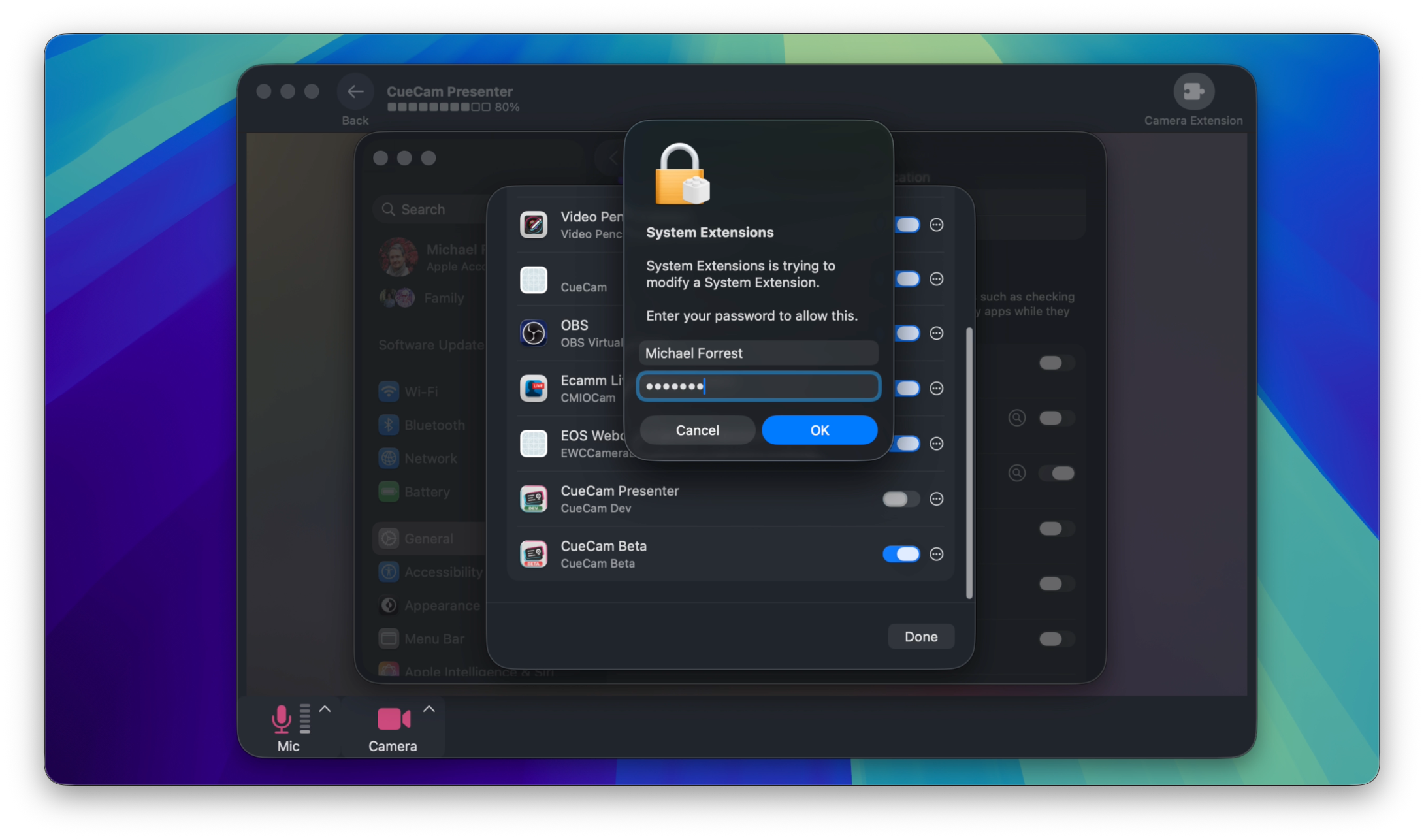The image size is (1424, 840).
Task: Enable the CueCam Presenter Dev switch
Action: click(901, 499)
